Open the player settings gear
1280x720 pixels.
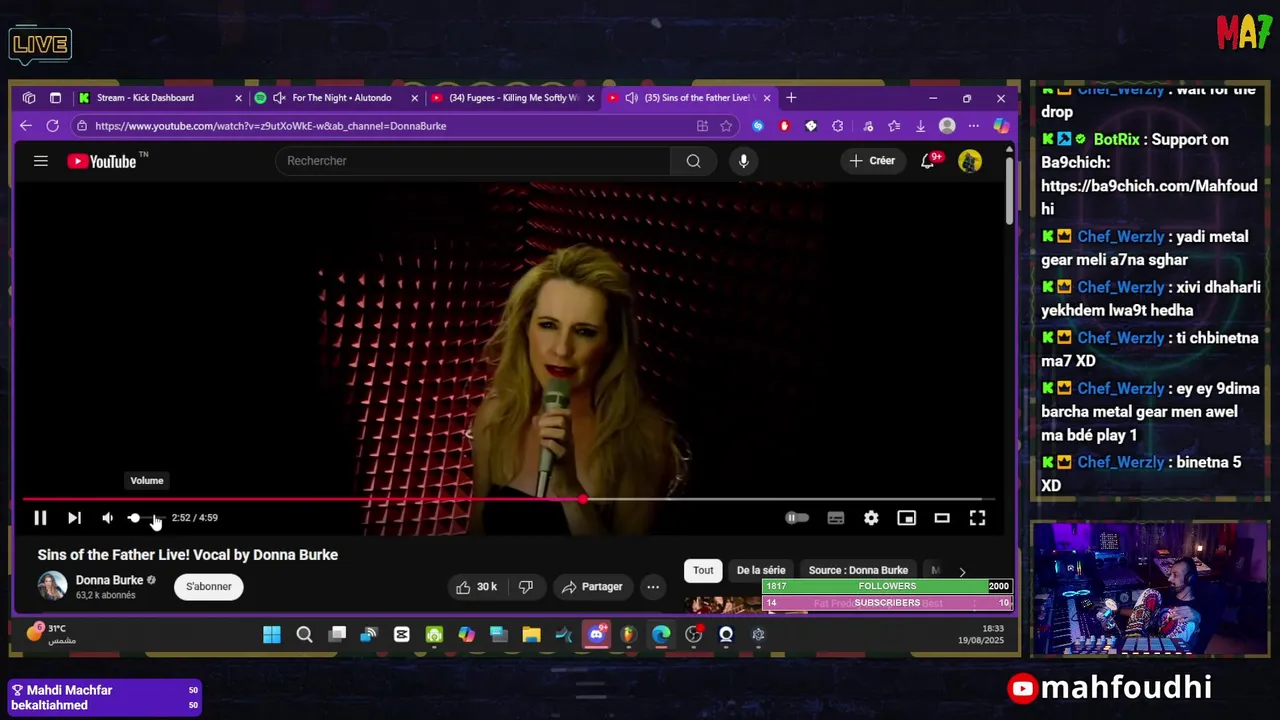pyautogui.click(x=871, y=518)
